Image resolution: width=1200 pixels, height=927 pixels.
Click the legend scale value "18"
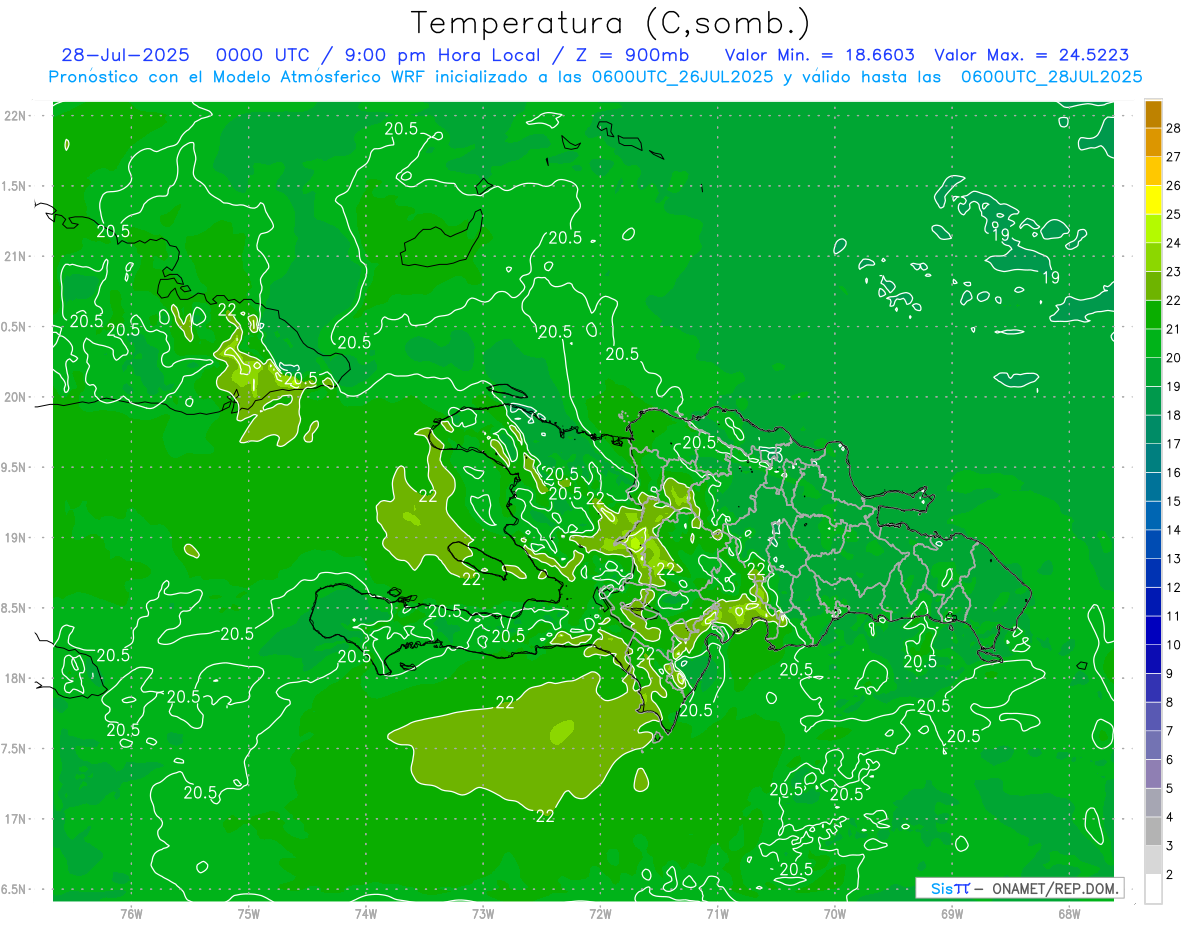[1173, 415]
